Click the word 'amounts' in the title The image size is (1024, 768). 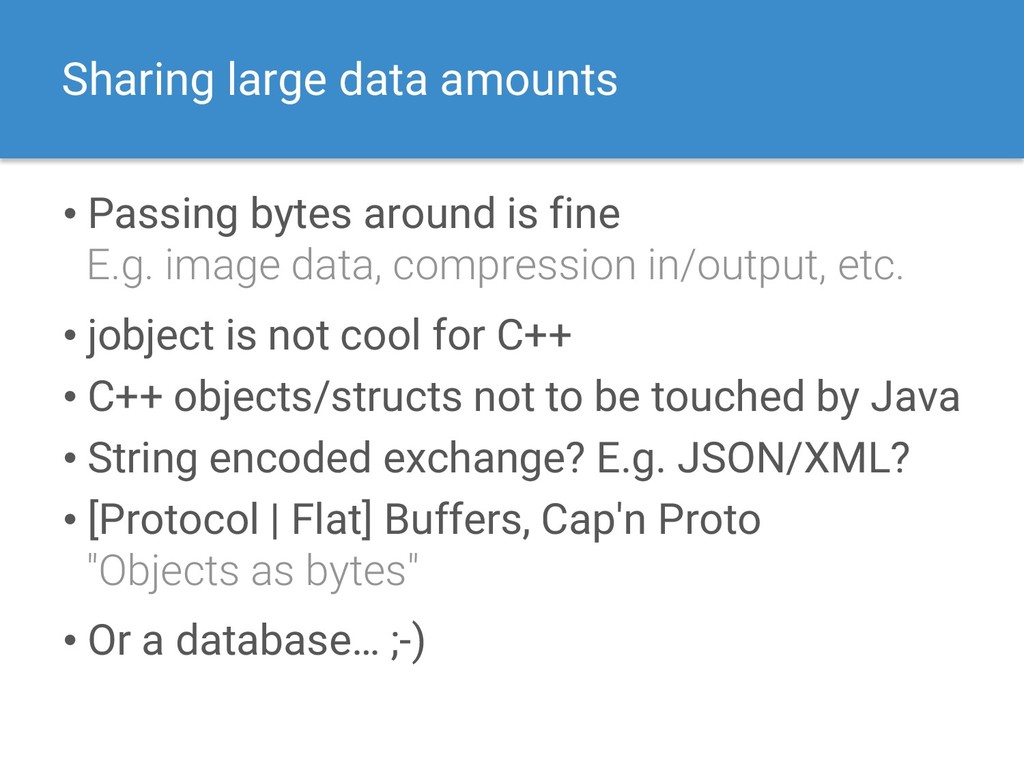point(529,81)
